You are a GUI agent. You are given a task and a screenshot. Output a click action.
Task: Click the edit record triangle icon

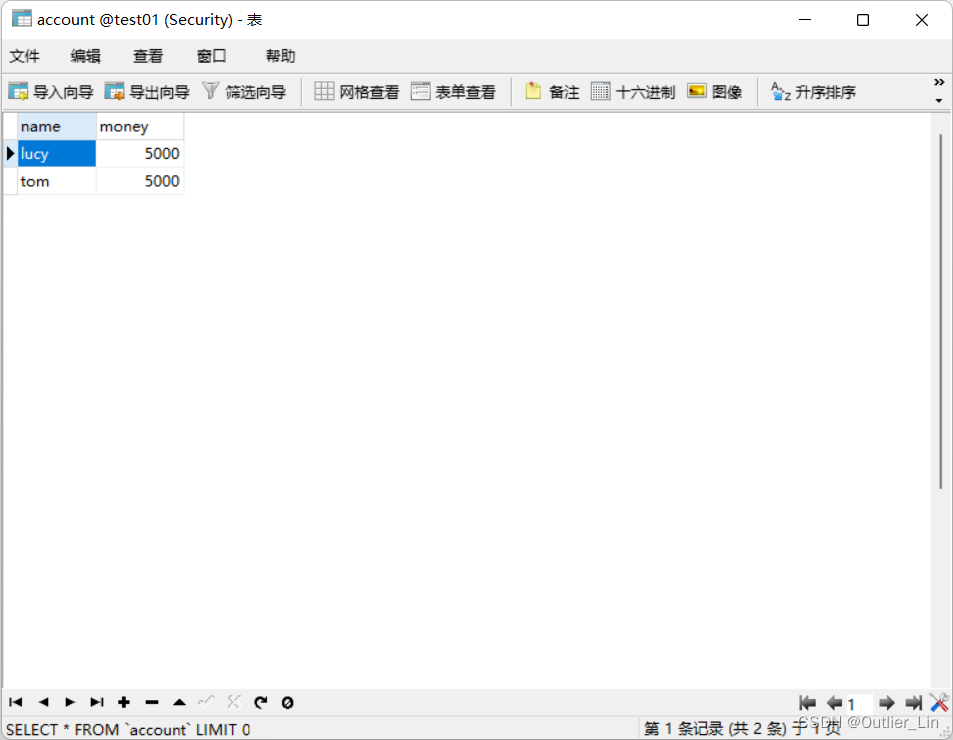(x=179, y=702)
